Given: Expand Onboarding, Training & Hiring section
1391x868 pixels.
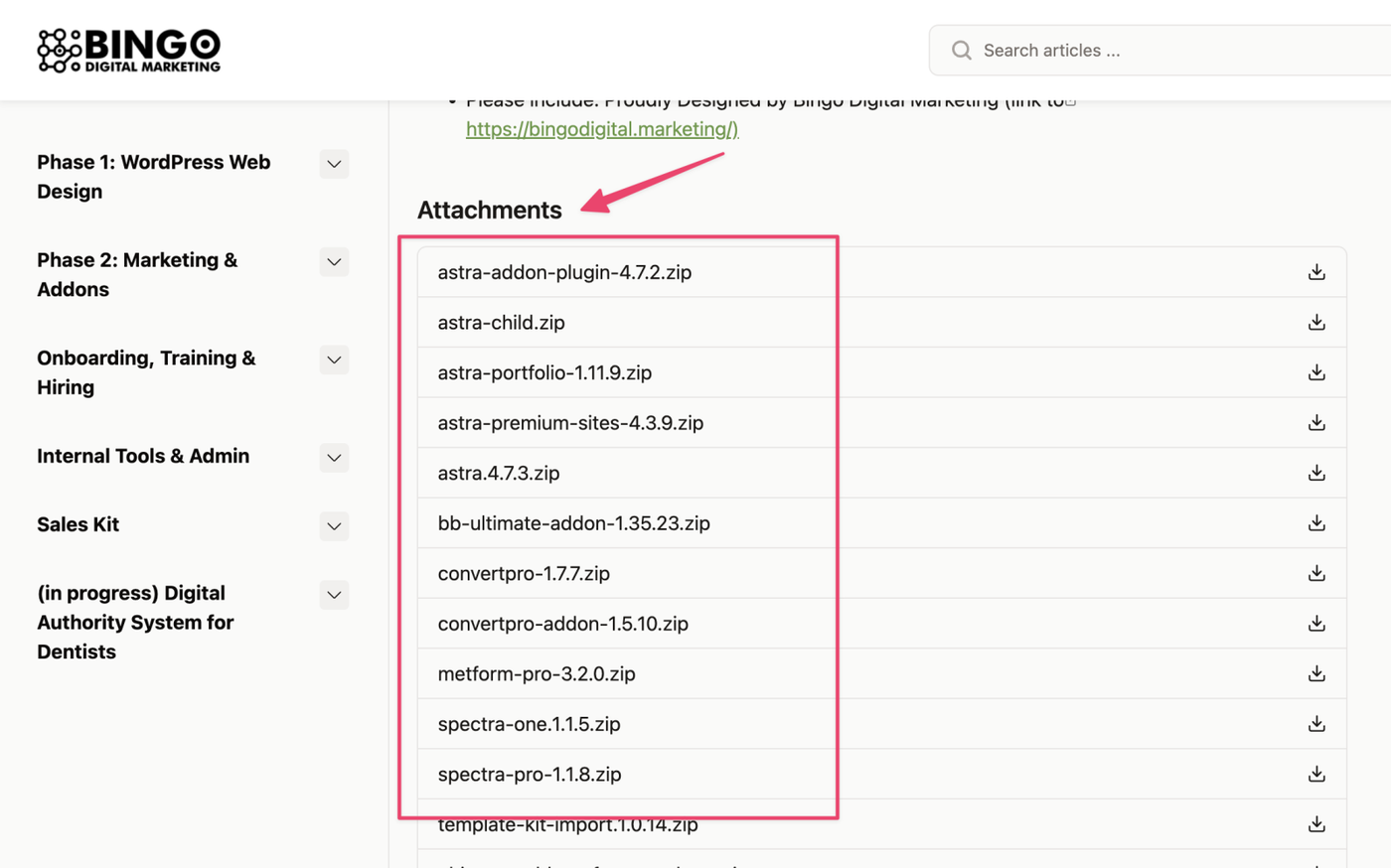Looking at the screenshot, I should click(334, 360).
